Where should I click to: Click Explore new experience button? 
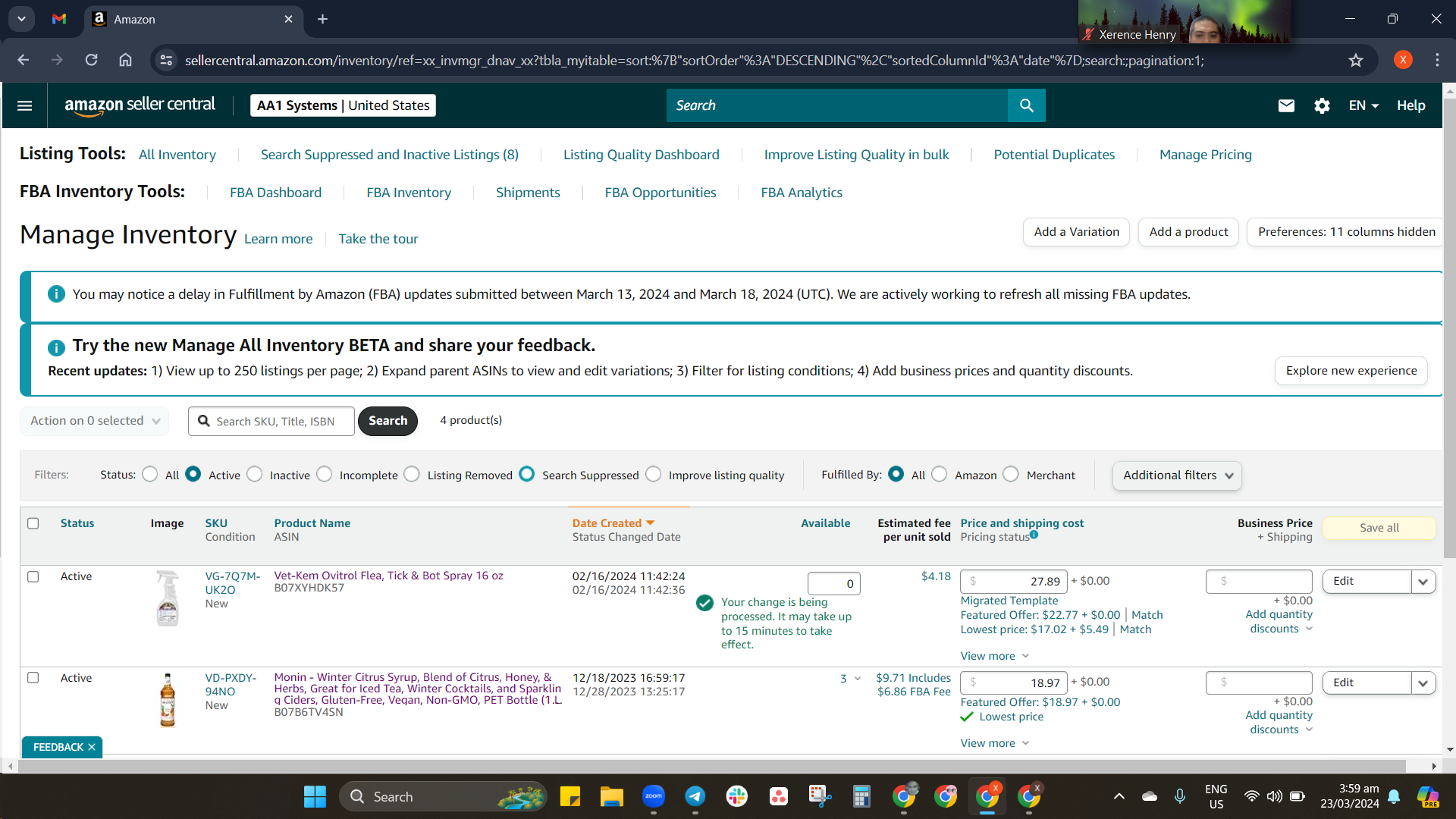tap(1351, 371)
